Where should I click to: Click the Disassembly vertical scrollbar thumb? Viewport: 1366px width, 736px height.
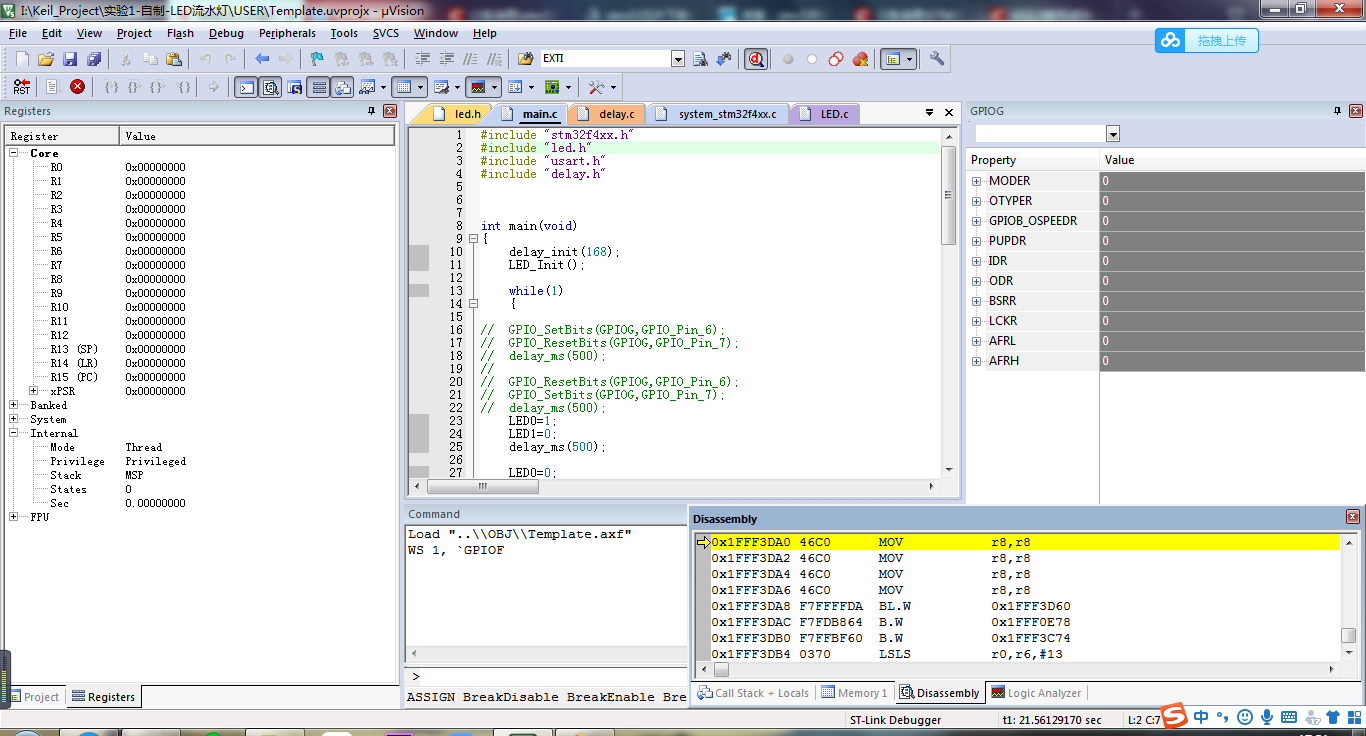tap(1349, 635)
